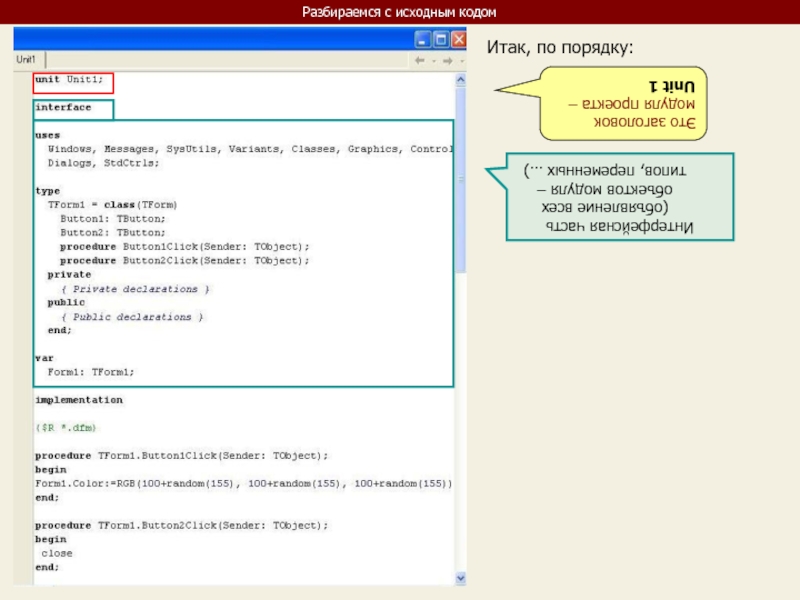Open the back history dropdown arrow
Screen dimensions: 800x600
pos(434,61)
